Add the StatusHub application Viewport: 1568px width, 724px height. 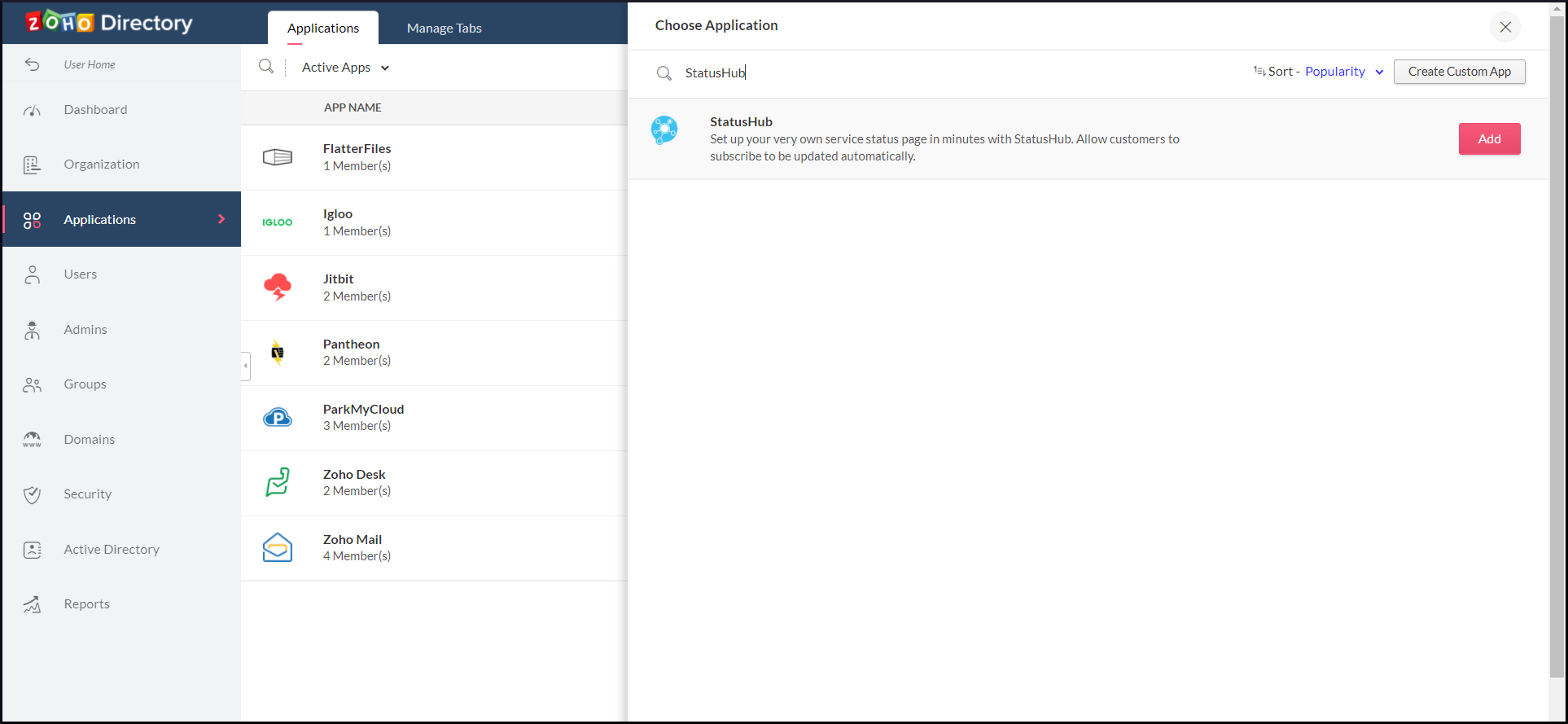1489,139
